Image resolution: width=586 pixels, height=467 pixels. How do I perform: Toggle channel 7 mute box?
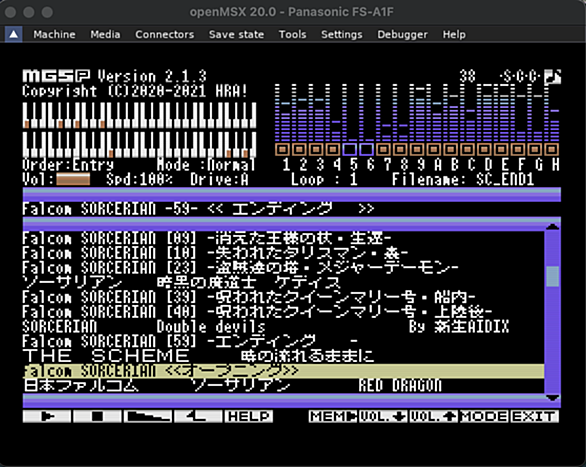click(384, 149)
